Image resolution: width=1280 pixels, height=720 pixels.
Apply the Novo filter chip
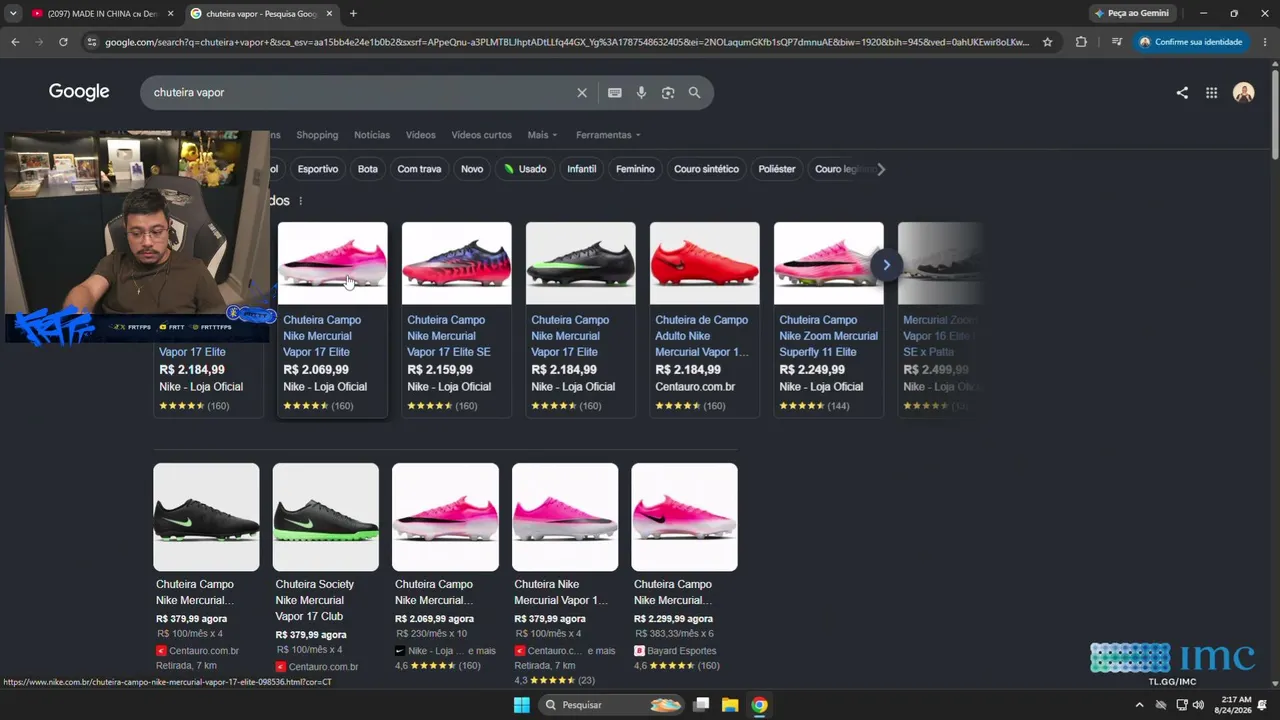click(472, 169)
